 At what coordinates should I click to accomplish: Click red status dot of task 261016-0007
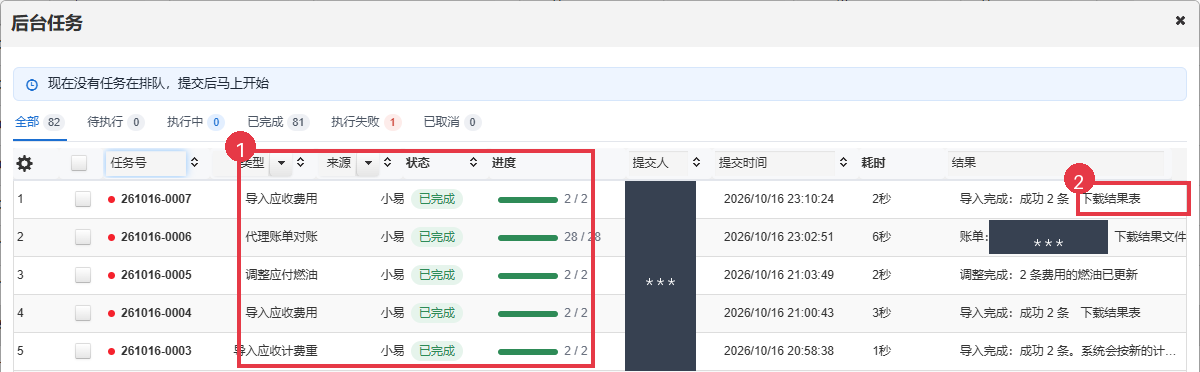point(112,199)
